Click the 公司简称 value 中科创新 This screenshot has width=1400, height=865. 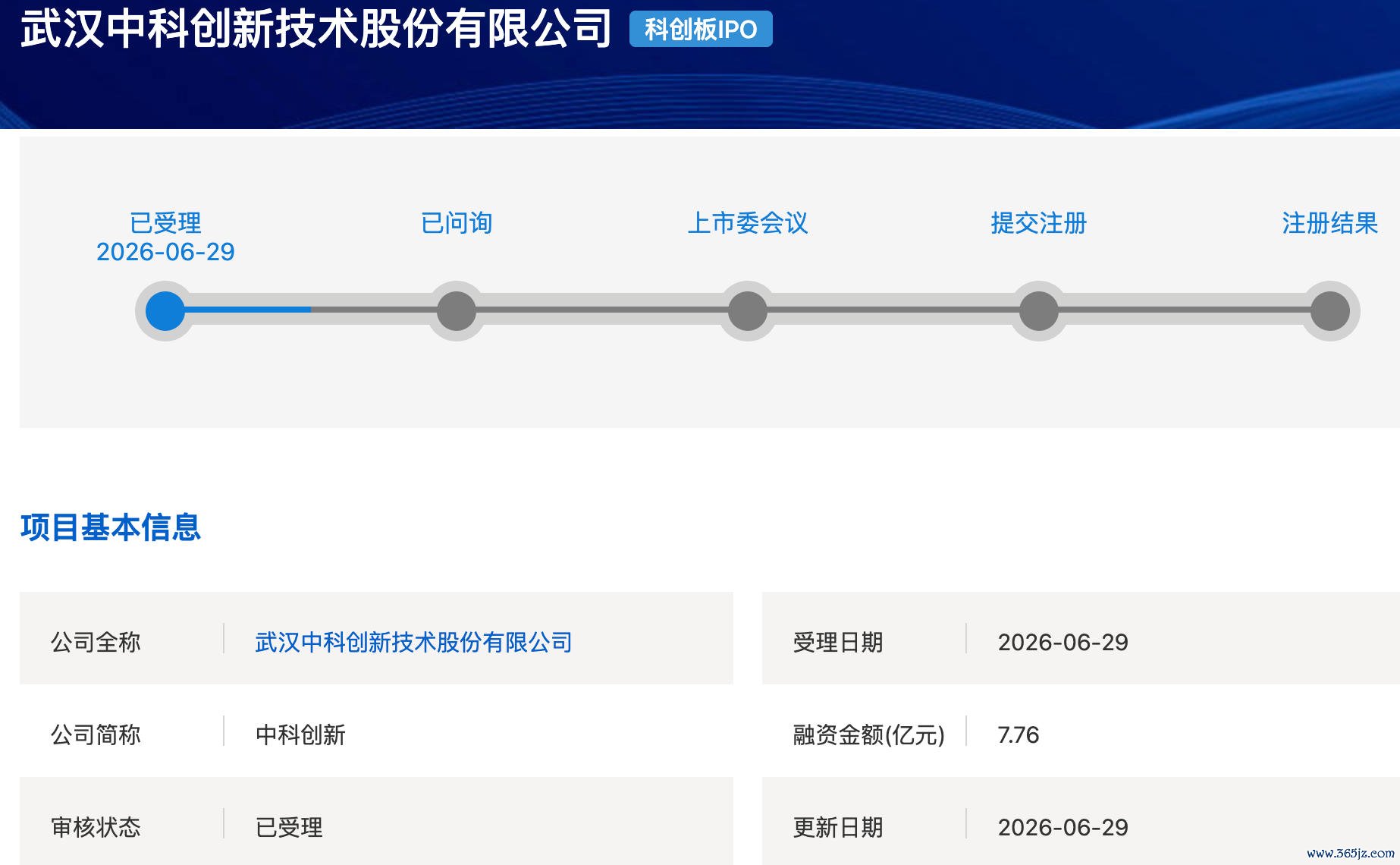click(x=300, y=734)
